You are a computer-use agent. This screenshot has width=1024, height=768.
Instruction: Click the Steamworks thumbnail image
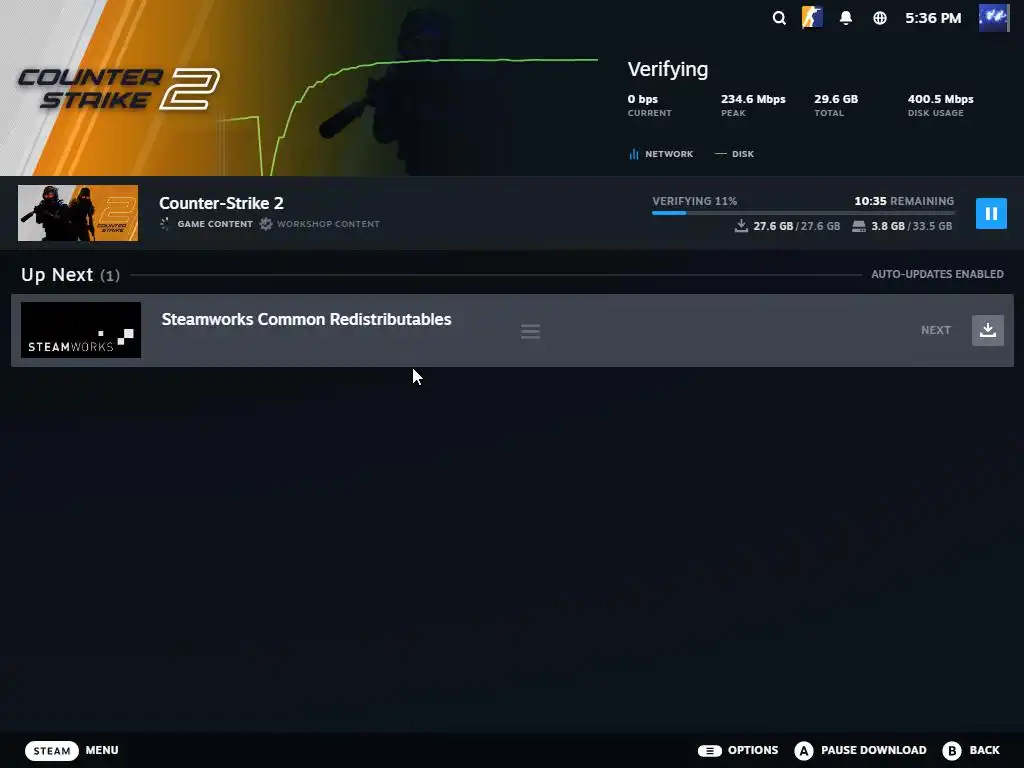pyautogui.click(x=80, y=330)
